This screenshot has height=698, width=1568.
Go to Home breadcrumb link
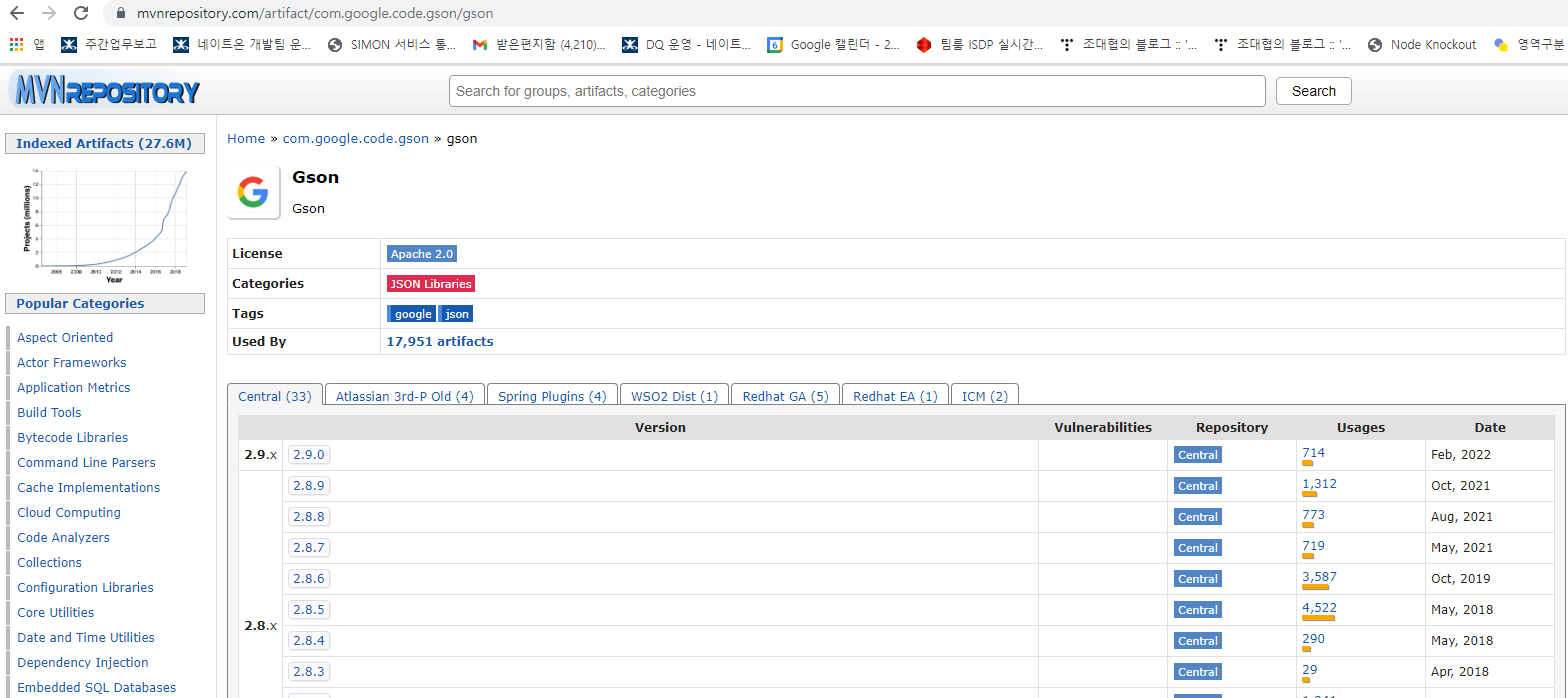[x=246, y=139]
